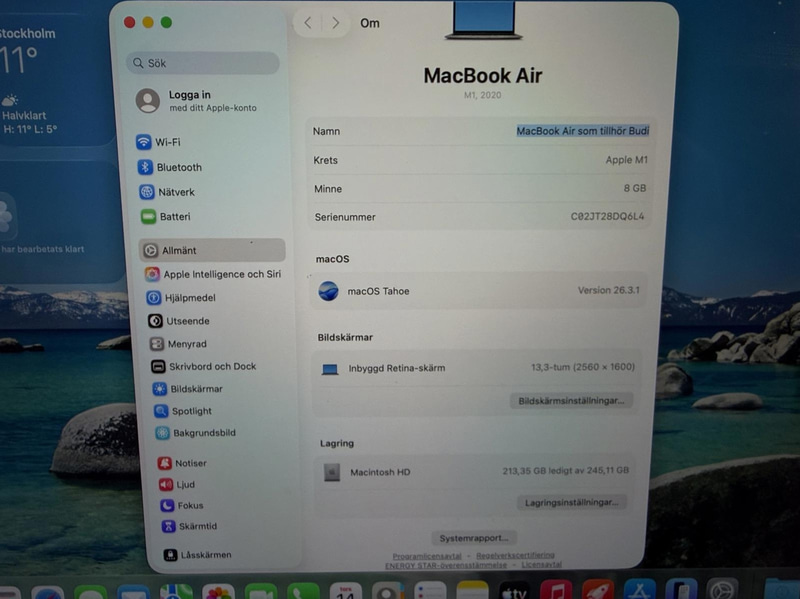The image size is (800, 599).
Task: Click the Inbyggd Retina-skärm laptop icon
Action: (330, 369)
